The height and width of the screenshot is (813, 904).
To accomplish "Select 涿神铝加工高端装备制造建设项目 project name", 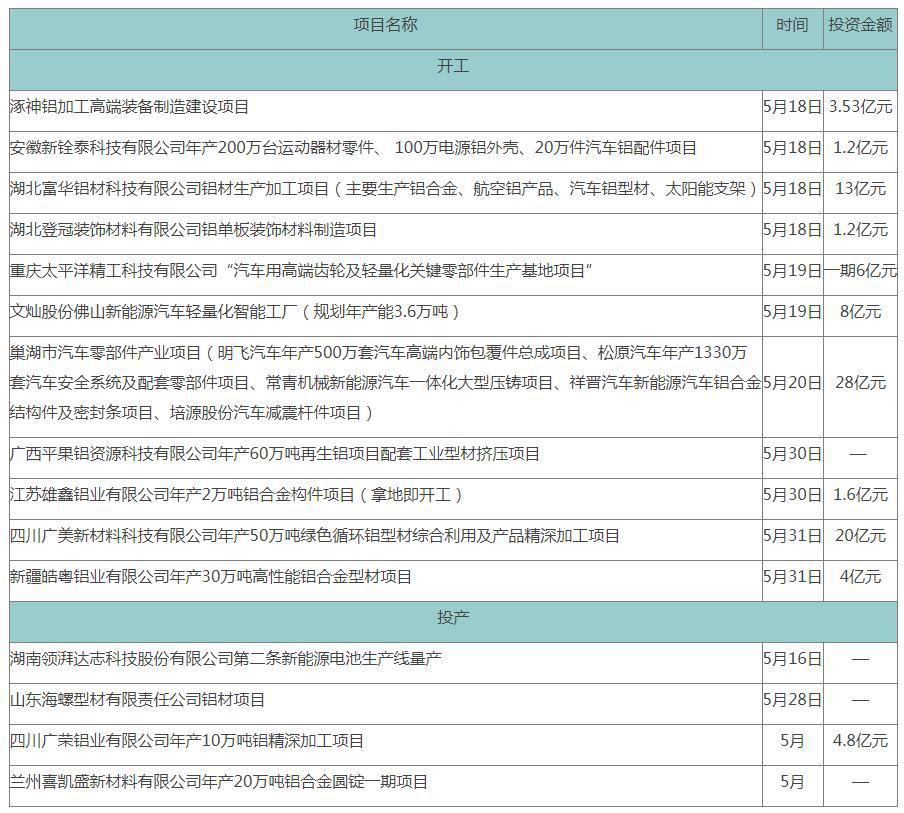I will pos(129,107).
